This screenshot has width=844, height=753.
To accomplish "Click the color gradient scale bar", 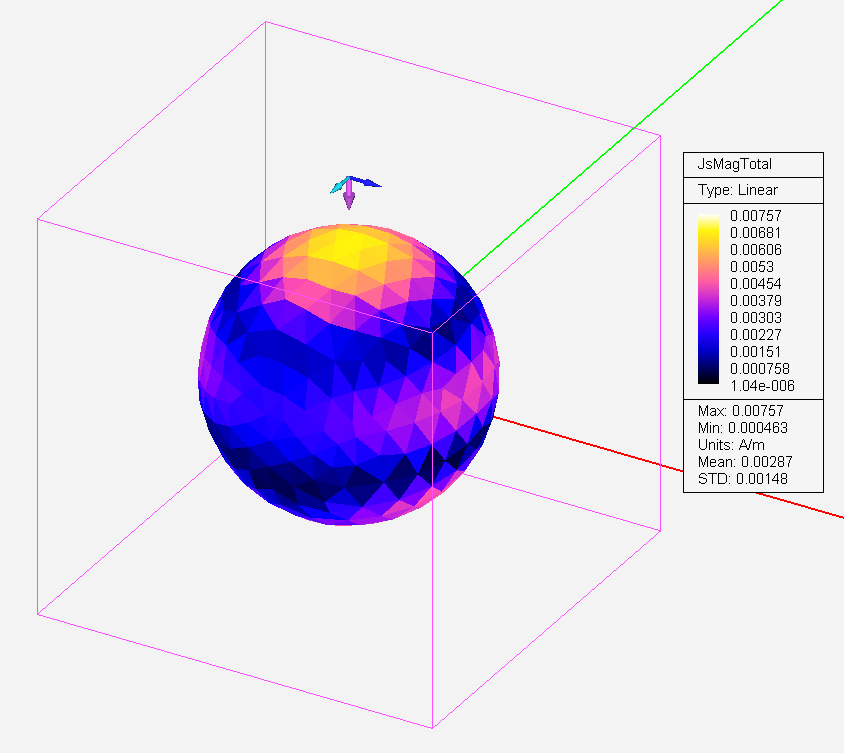I will (708, 299).
